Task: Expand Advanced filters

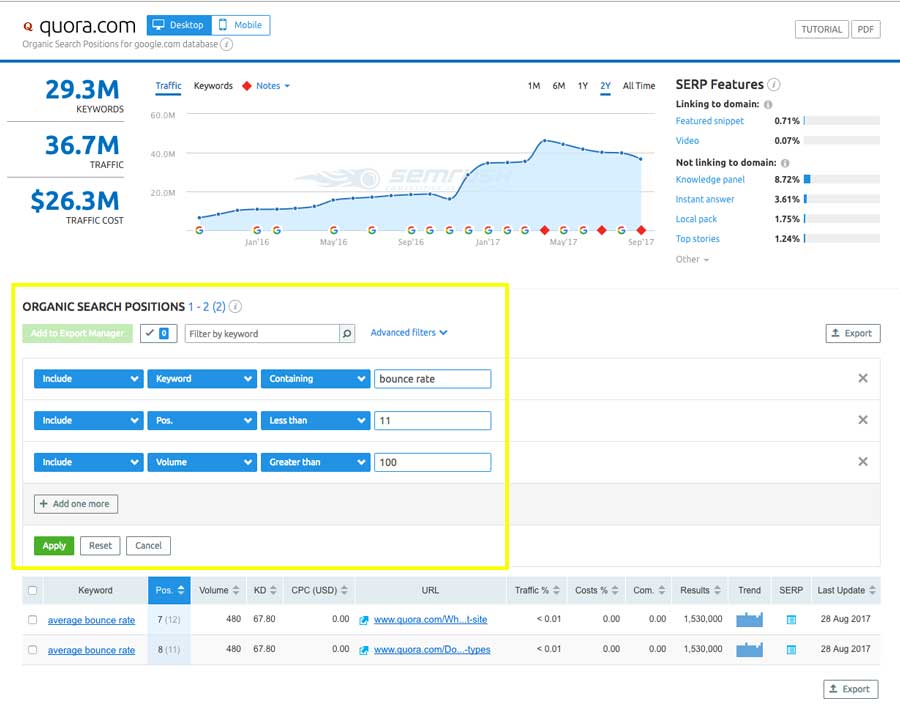Action: click(409, 332)
